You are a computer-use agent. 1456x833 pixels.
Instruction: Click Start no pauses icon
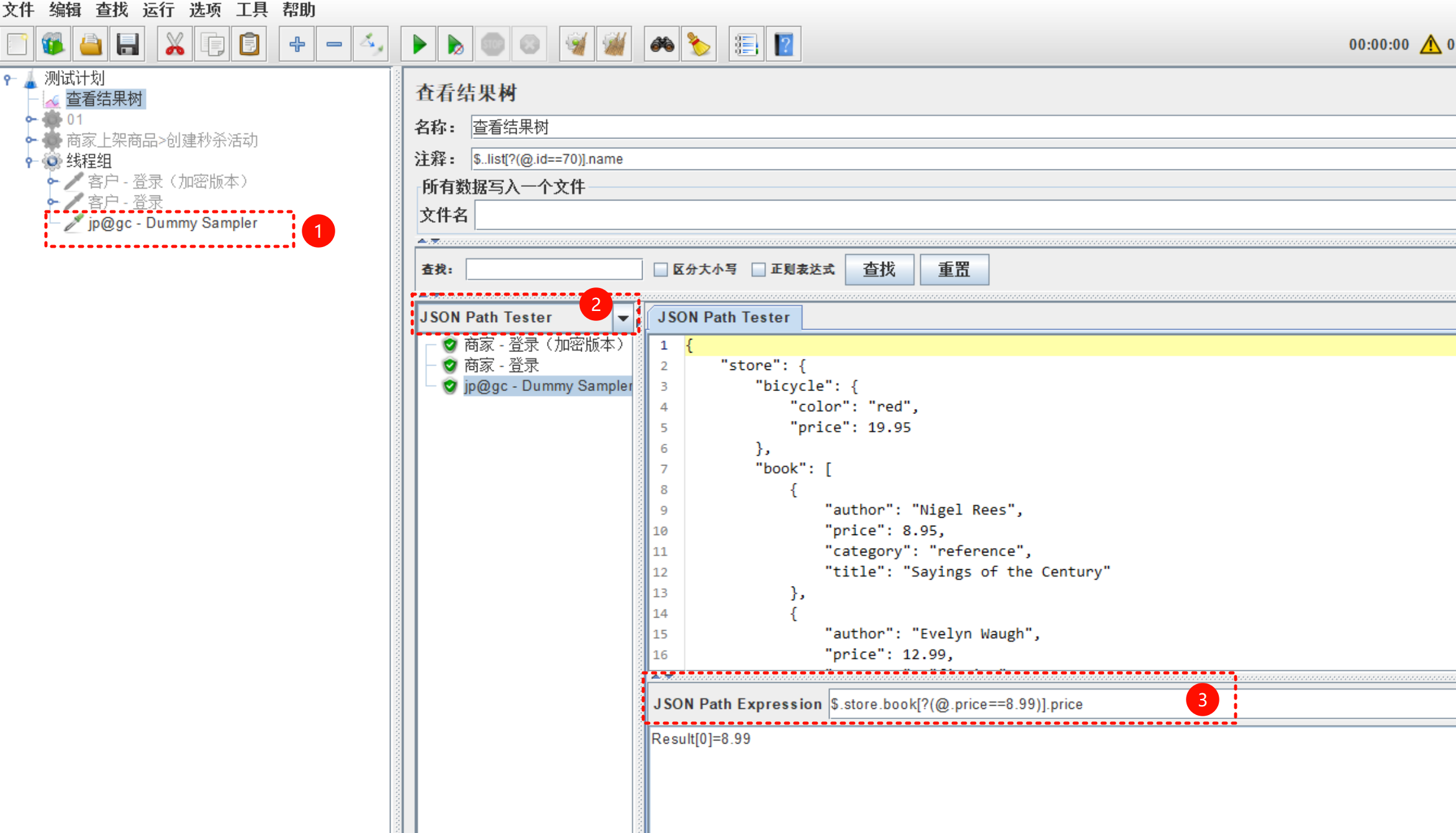455,45
